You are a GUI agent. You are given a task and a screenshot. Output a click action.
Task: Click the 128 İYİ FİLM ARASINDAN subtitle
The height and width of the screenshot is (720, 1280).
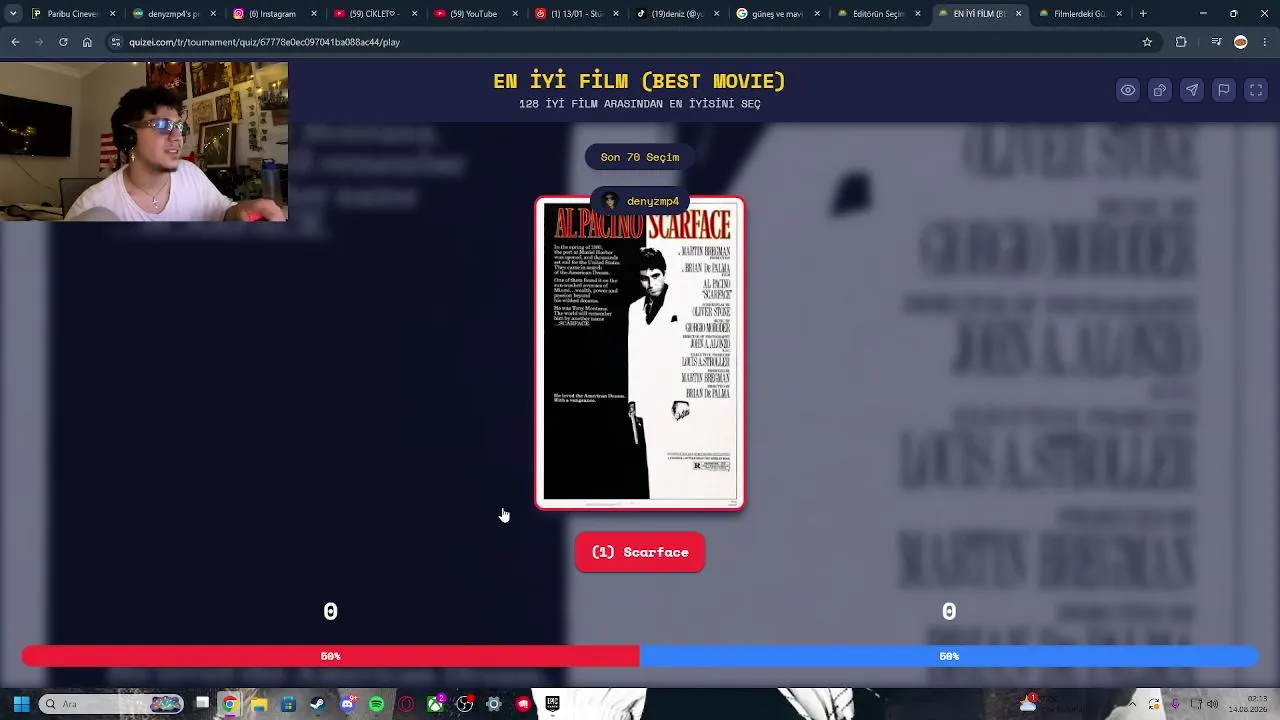[640, 104]
